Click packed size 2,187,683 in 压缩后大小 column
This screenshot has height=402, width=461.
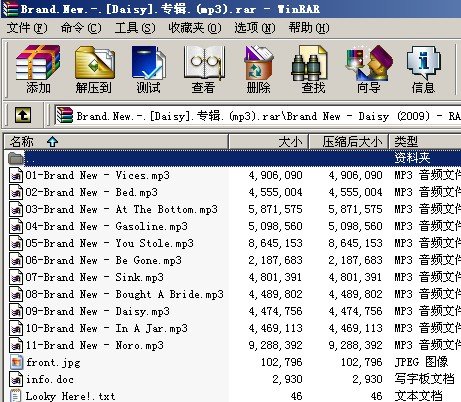(x=355, y=260)
